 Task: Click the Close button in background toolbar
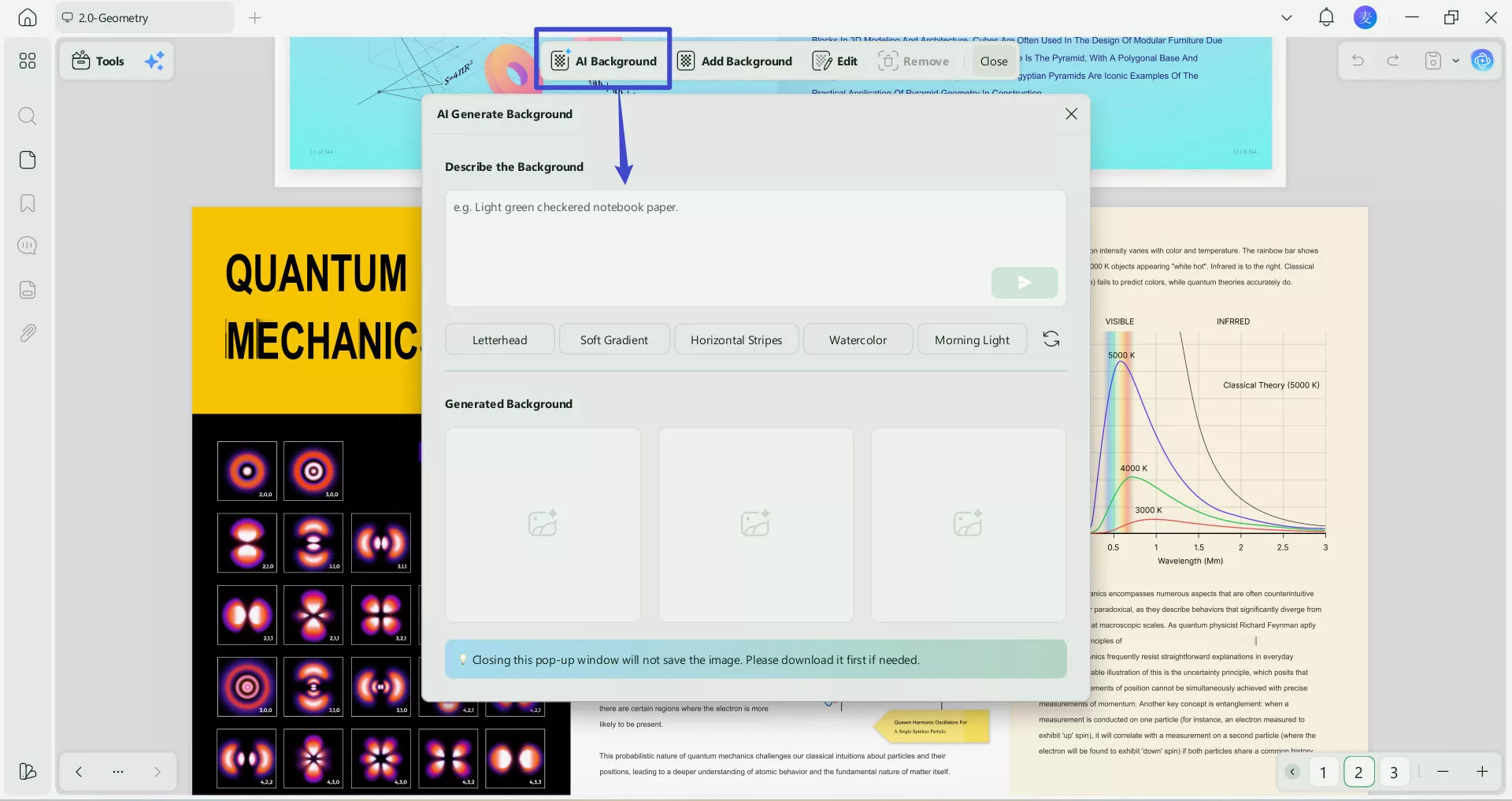click(x=994, y=61)
